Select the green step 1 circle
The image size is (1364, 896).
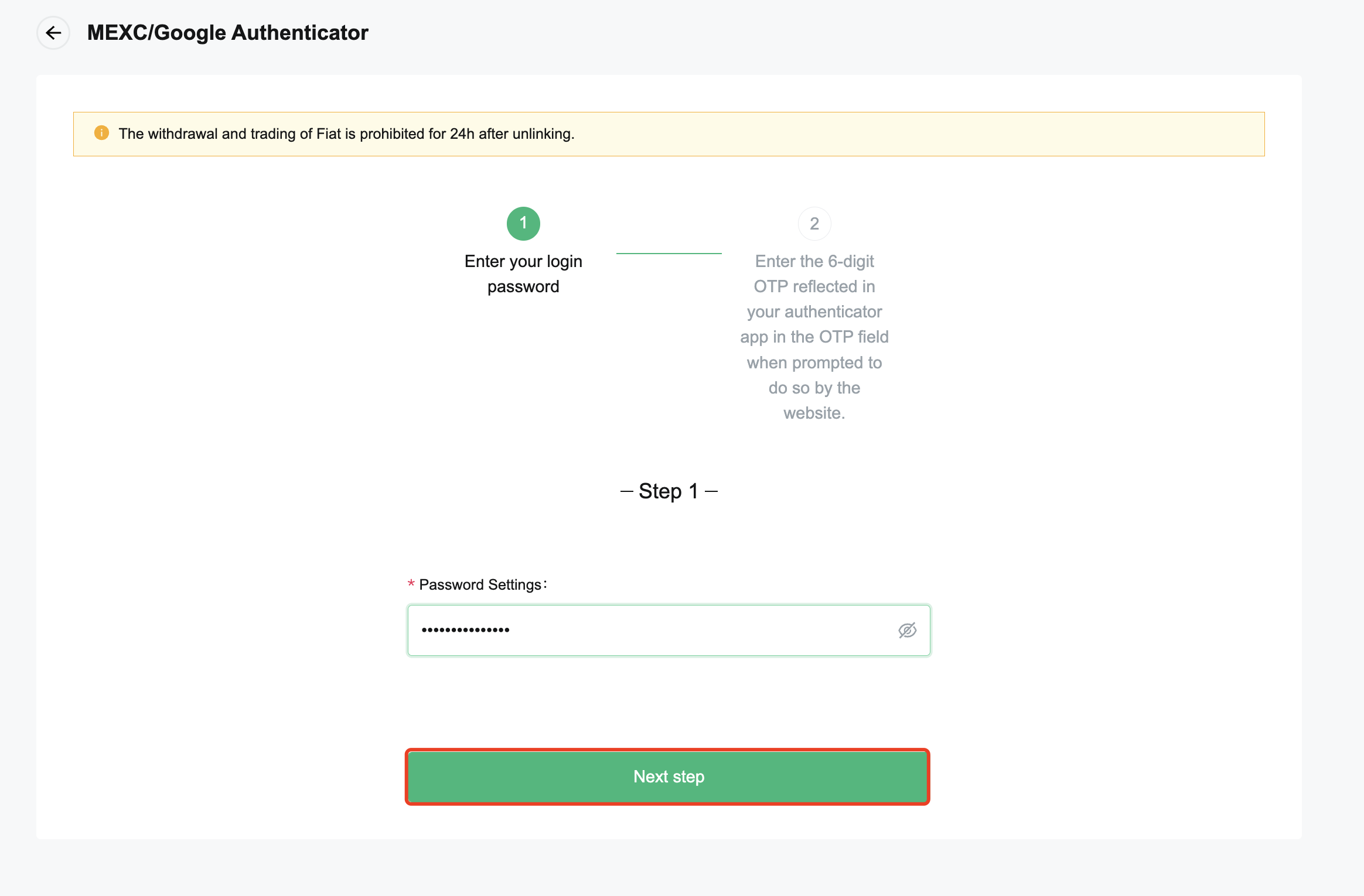coord(523,224)
